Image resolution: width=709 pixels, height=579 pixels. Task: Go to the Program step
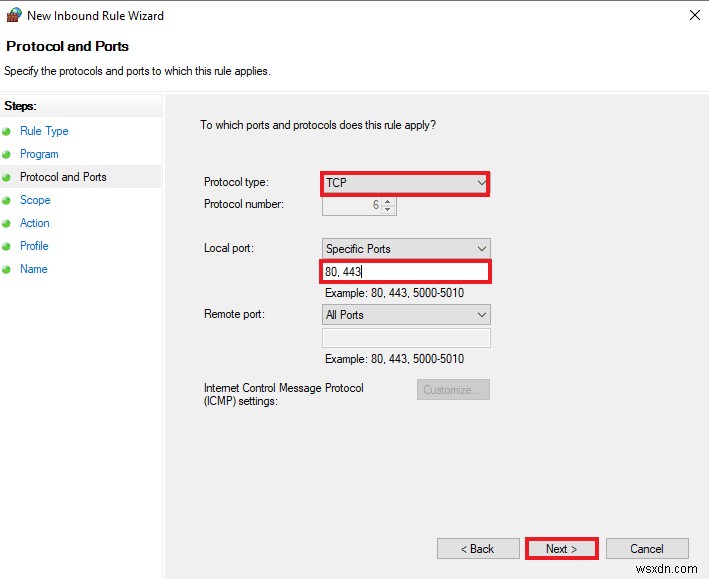[x=39, y=154]
